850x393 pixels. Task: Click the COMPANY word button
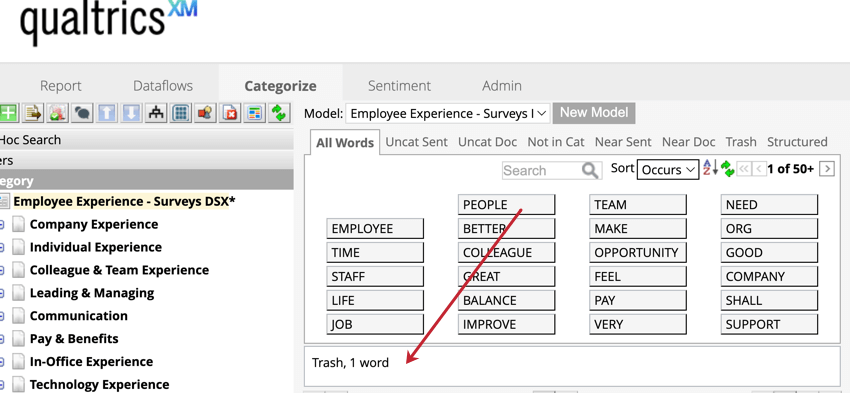pos(769,276)
